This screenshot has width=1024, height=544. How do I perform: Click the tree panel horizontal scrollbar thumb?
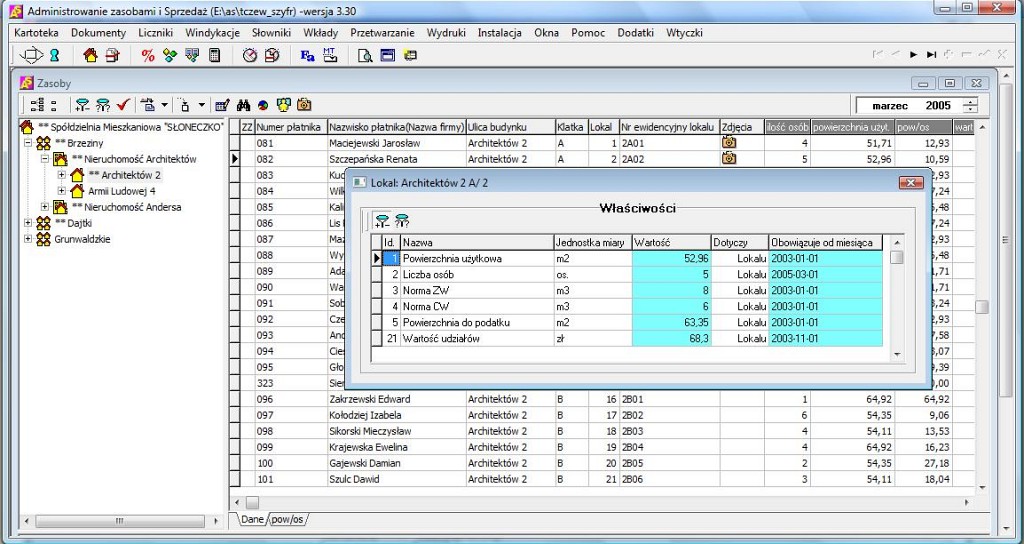tap(118, 521)
